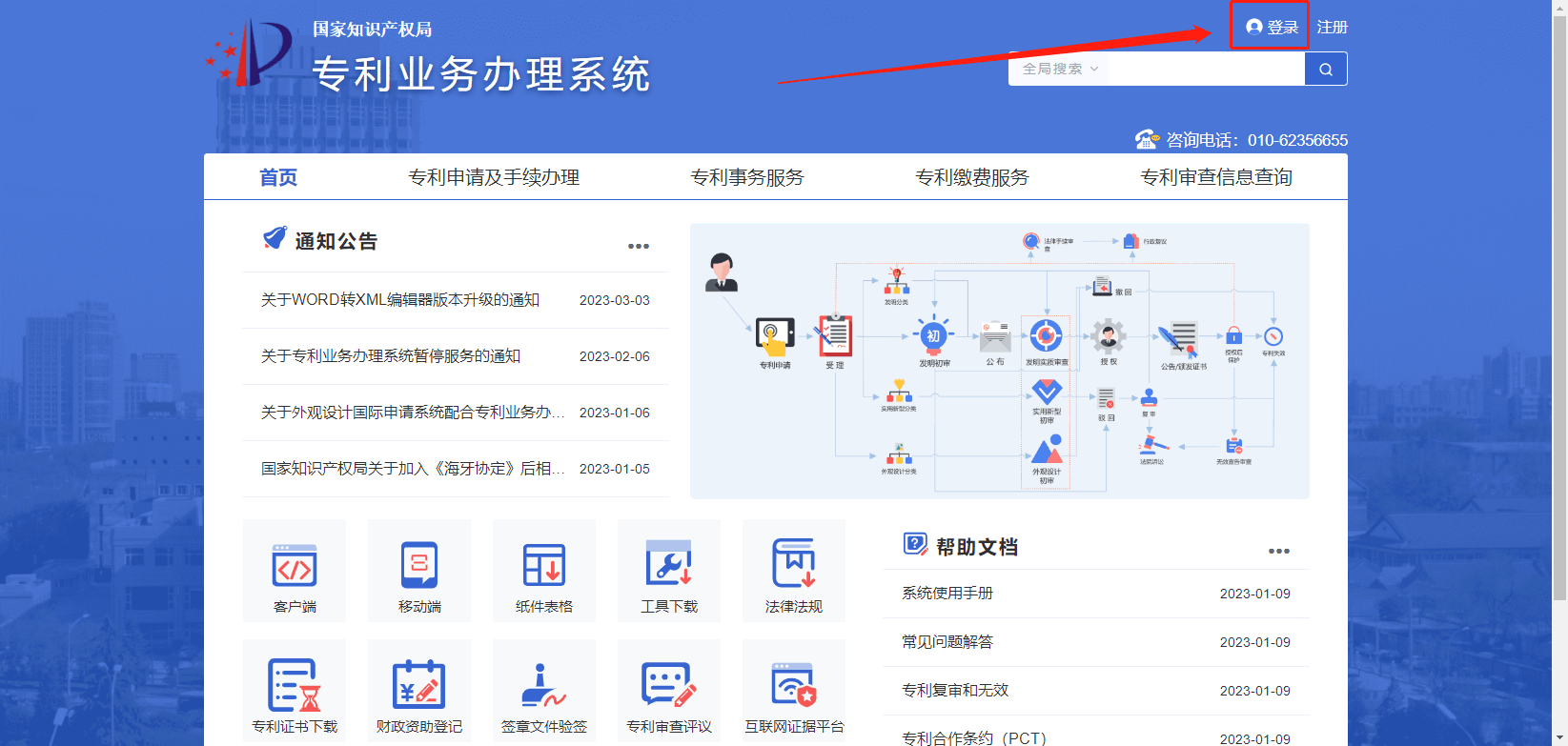Click the search magnifier button

click(x=1326, y=69)
